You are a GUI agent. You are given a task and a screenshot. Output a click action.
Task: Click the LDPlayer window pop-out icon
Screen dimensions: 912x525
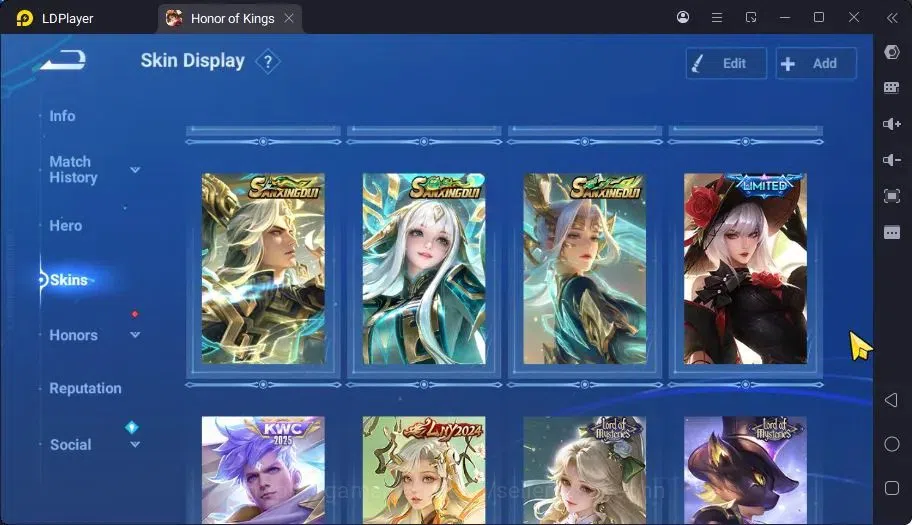pyautogui.click(x=751, y=17)
